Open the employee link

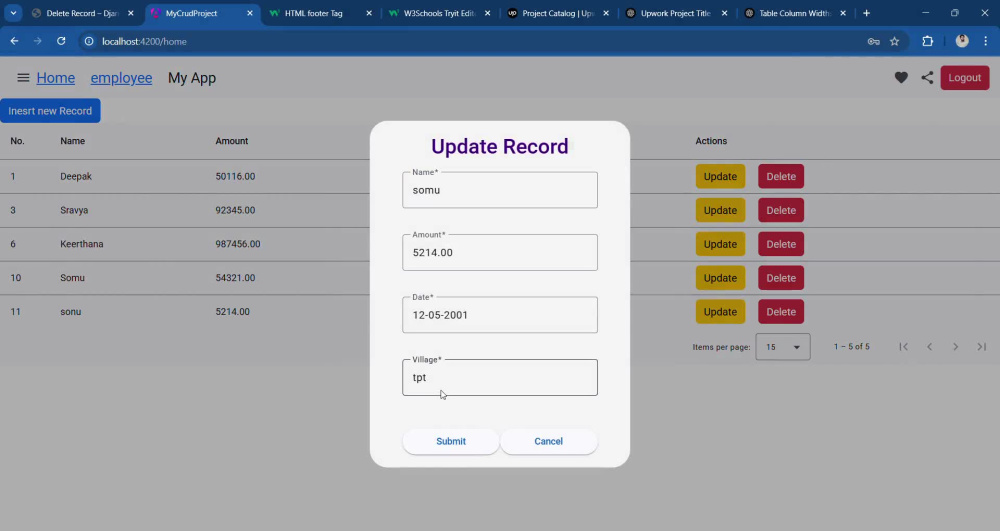point(121,78)
